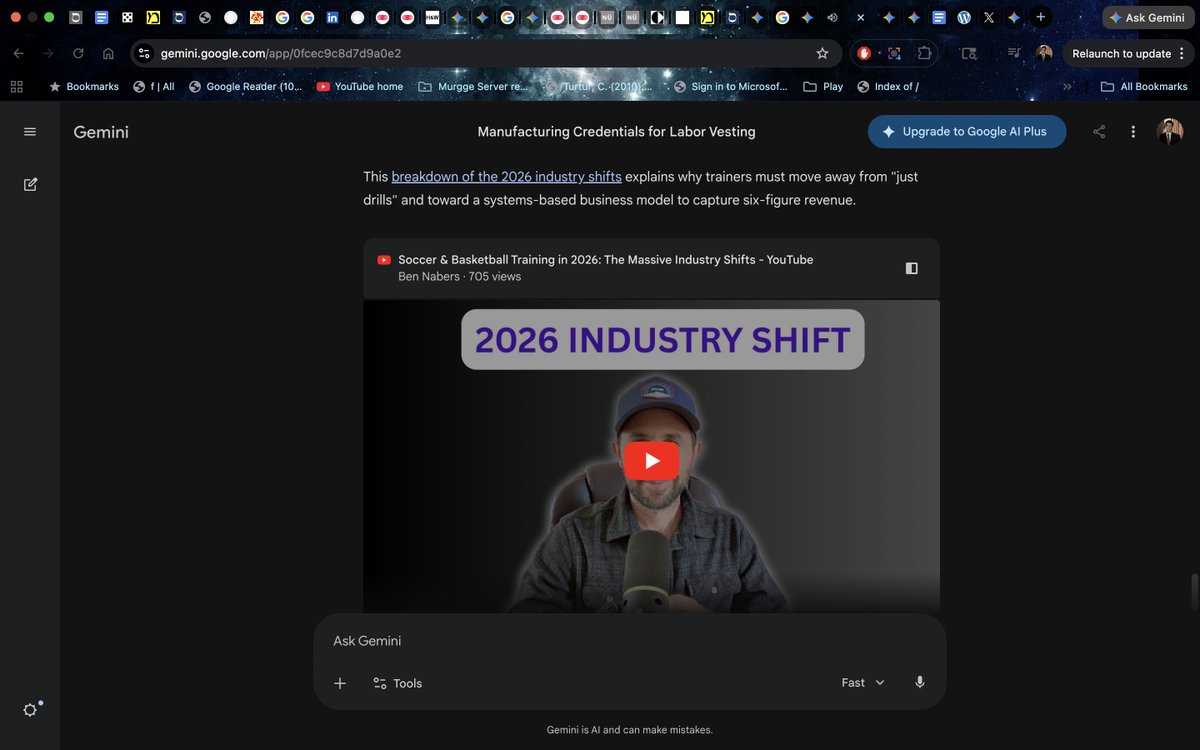The width and height of the screenshot is (1200, 750).
Task: Open the apps grid icon in bookmarks bar
Action: point(16,86)
